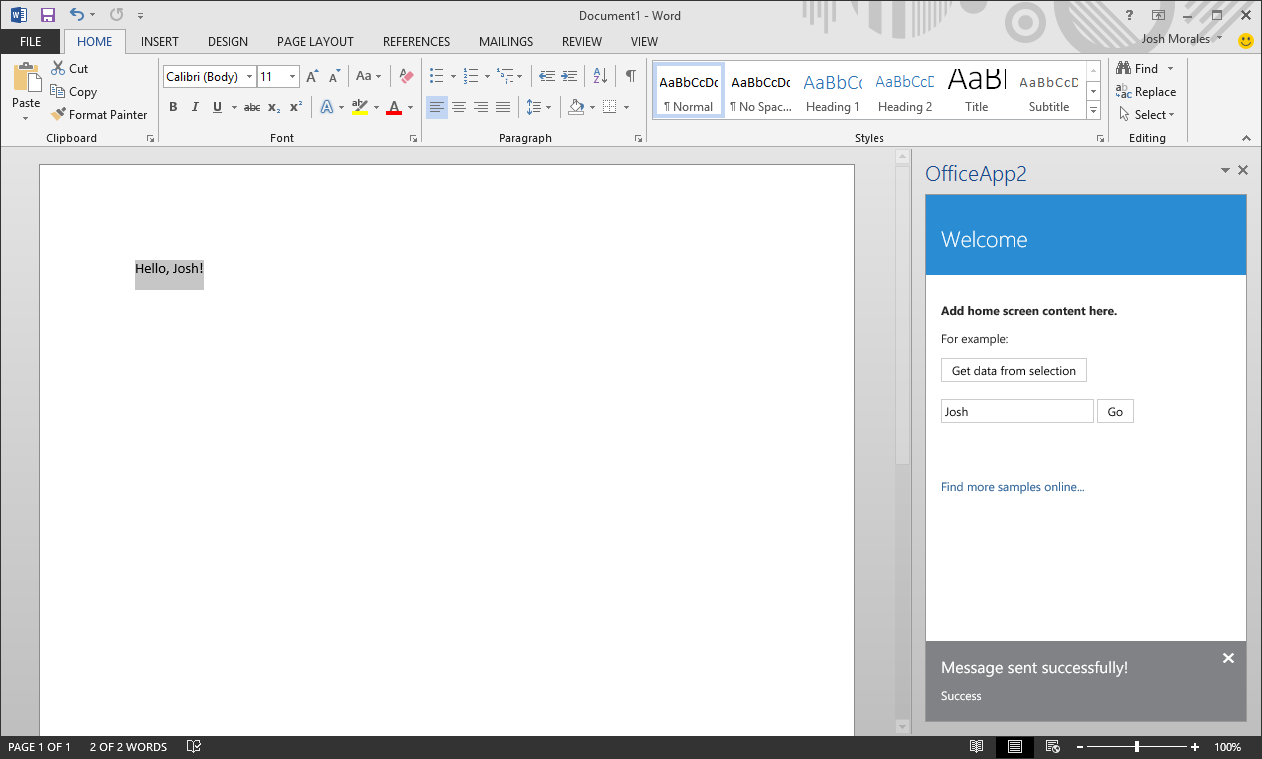Switch to the MAILINGS ribbon tab
Viewport: 1262px width, 759px height.
click(x=505, y=41)
